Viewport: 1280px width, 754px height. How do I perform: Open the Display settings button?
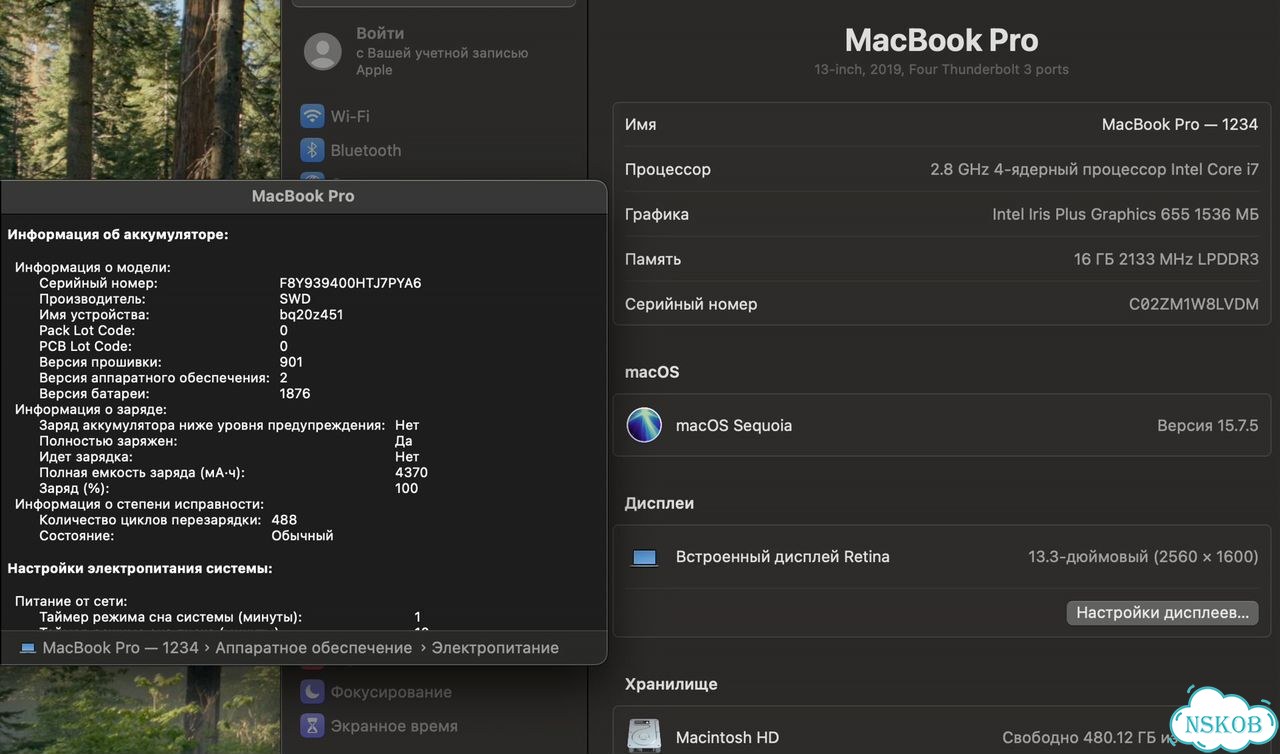pos(1162,612)
